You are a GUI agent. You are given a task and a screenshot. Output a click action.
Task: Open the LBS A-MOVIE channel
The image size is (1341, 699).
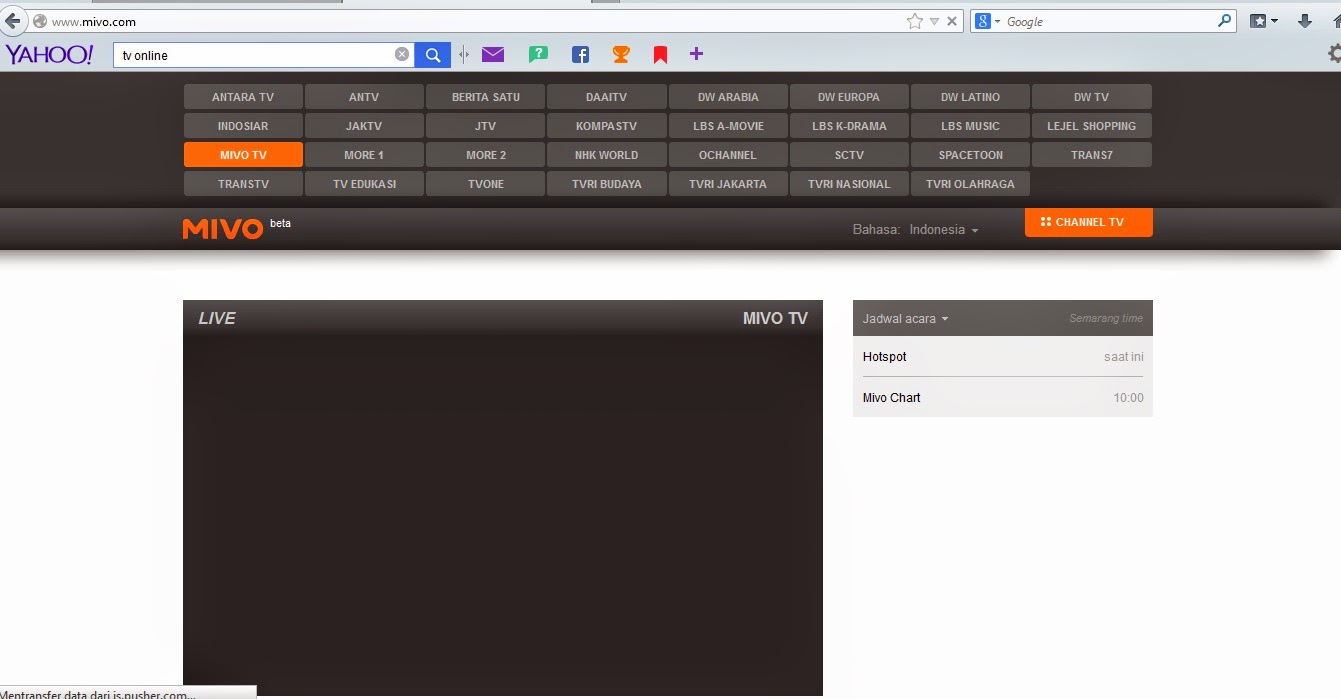click(x=728, y=126)
